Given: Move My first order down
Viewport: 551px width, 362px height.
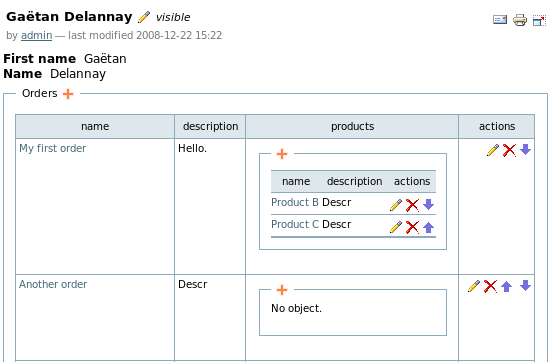Looking at the screenshot, I should point(525,149).
